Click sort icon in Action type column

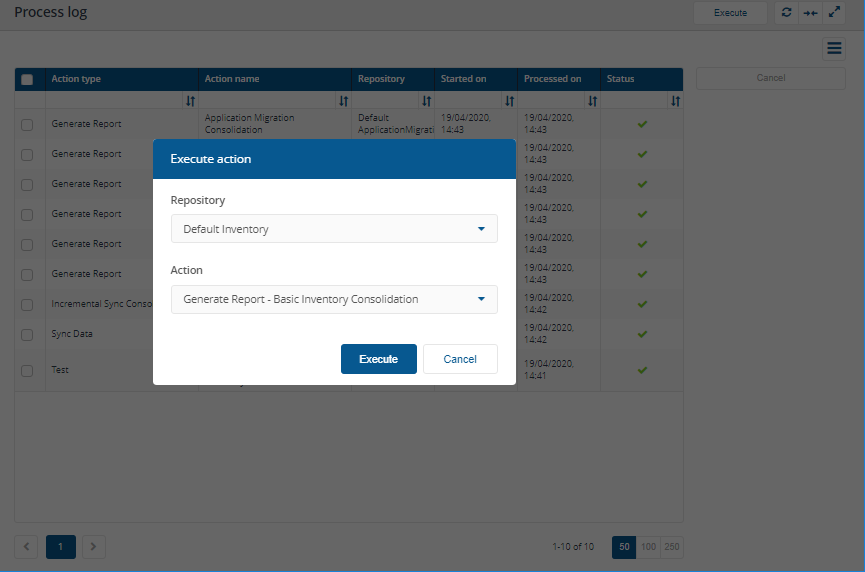coord(190,101)
